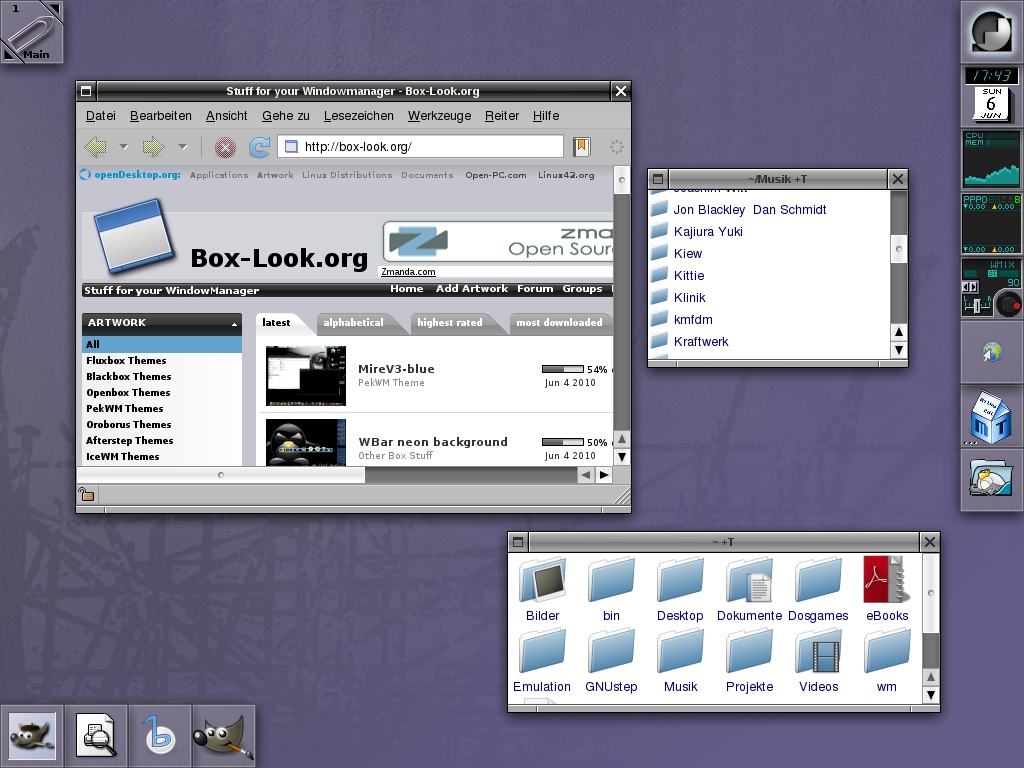Click the blue reload page button
Image resolution: width=1024 pixels, height=768 pixels.
[x=259, y=147]
